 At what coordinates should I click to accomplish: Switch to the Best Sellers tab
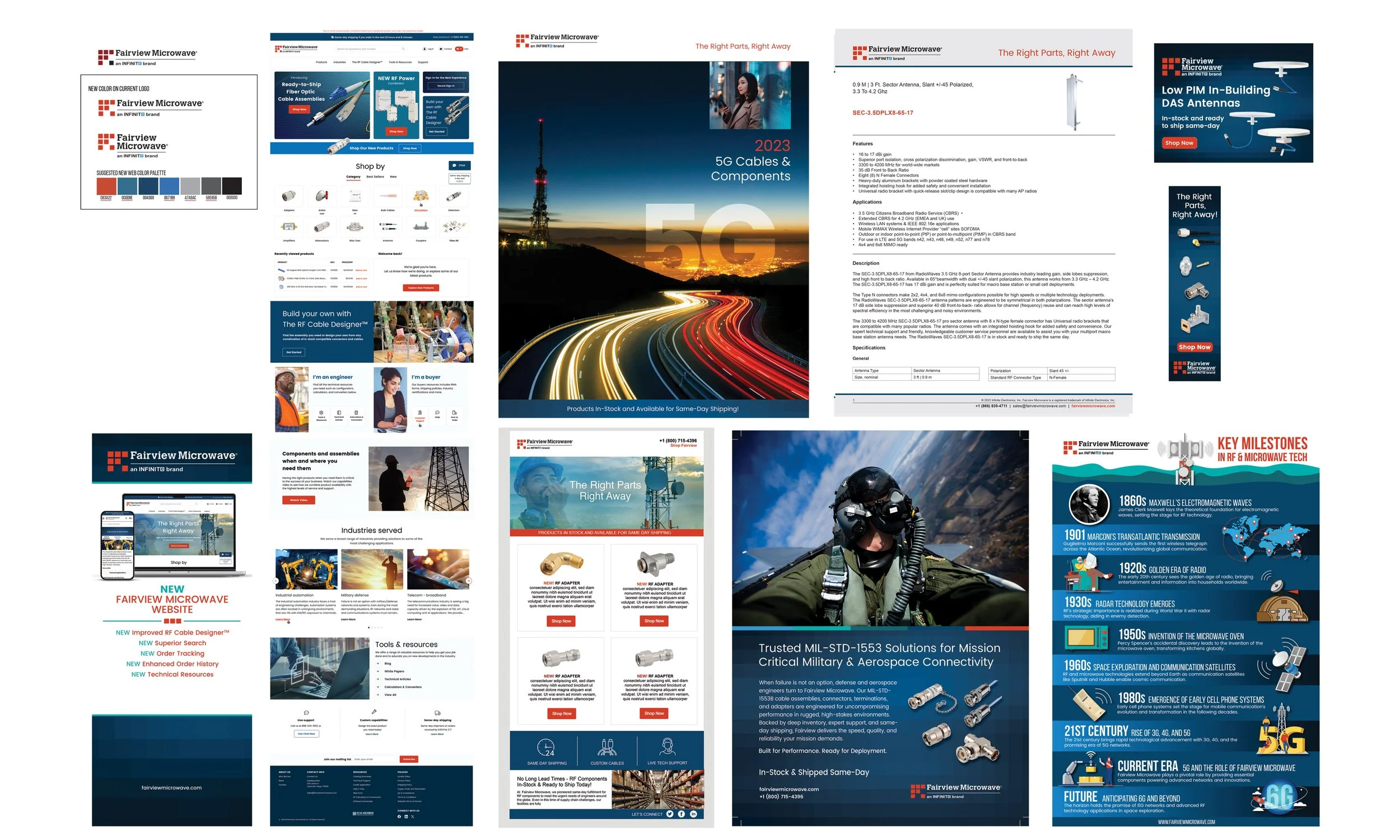coord(375,176)
